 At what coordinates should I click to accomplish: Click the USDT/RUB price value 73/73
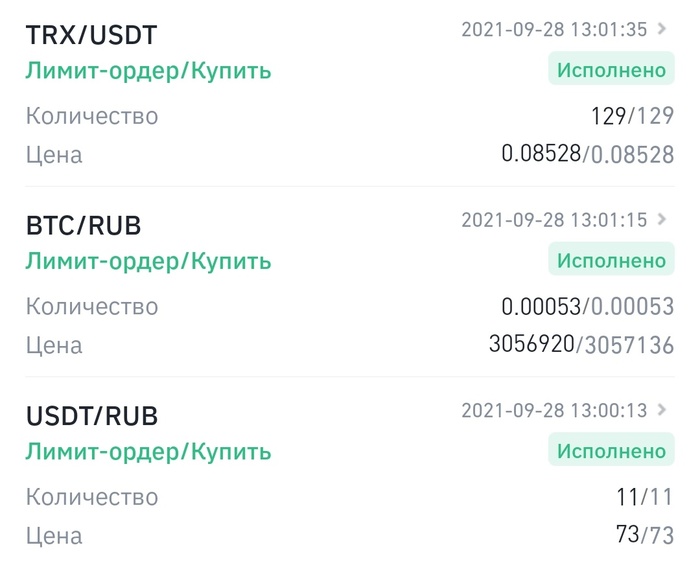point(644,536)
